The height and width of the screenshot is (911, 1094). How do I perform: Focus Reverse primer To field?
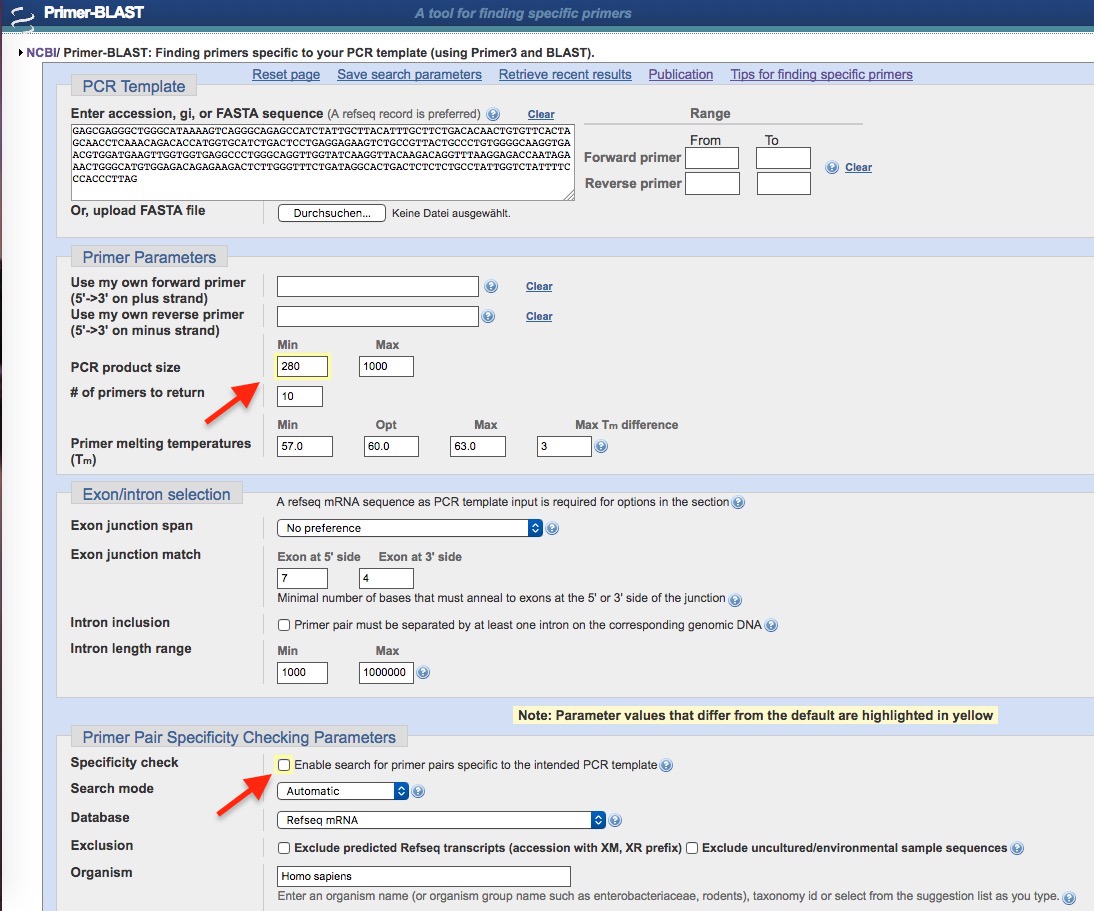coord(784,183)
